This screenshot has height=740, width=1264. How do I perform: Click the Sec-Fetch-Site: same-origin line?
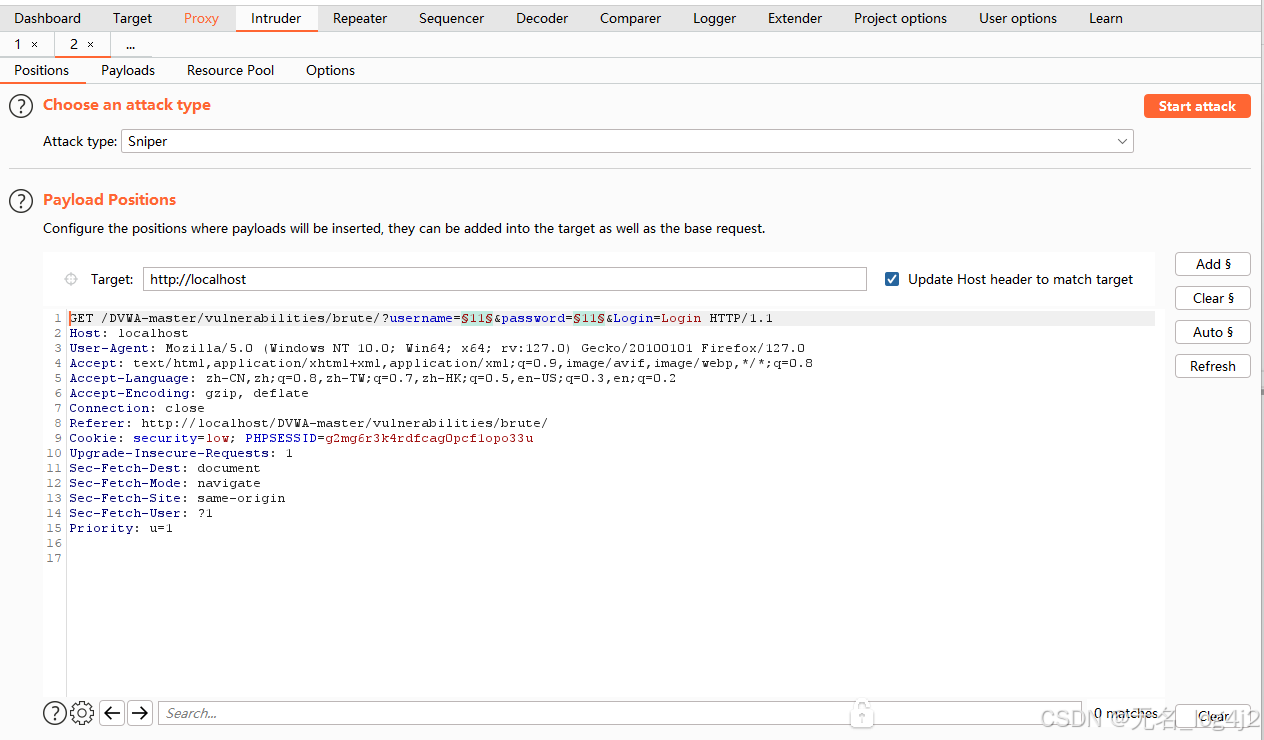[177, 498]
